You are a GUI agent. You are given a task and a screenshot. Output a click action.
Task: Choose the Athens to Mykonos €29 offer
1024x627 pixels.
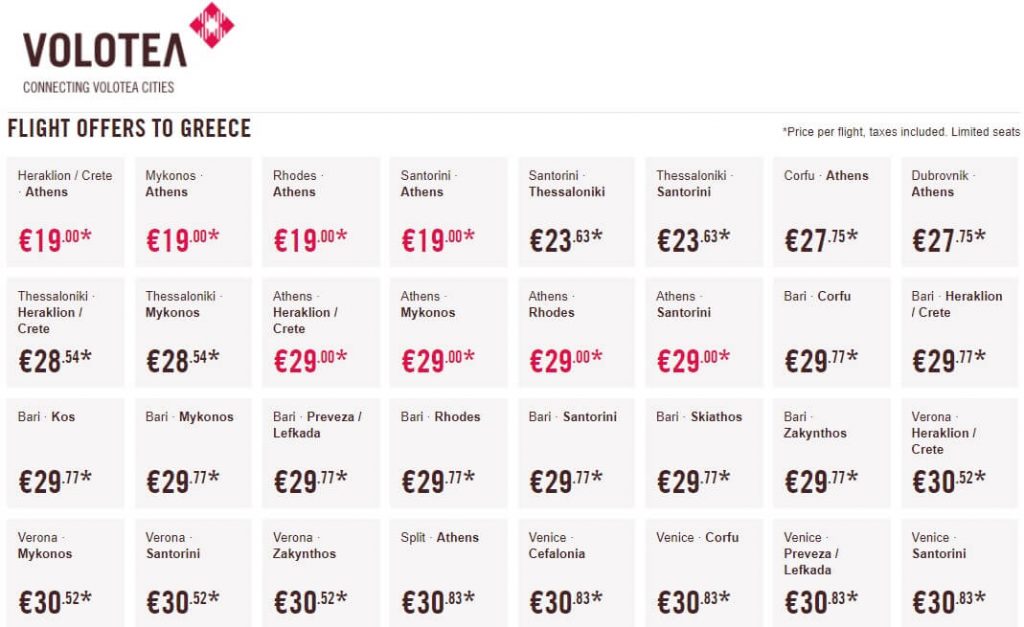pyautogui.click(x=449, y=332)
